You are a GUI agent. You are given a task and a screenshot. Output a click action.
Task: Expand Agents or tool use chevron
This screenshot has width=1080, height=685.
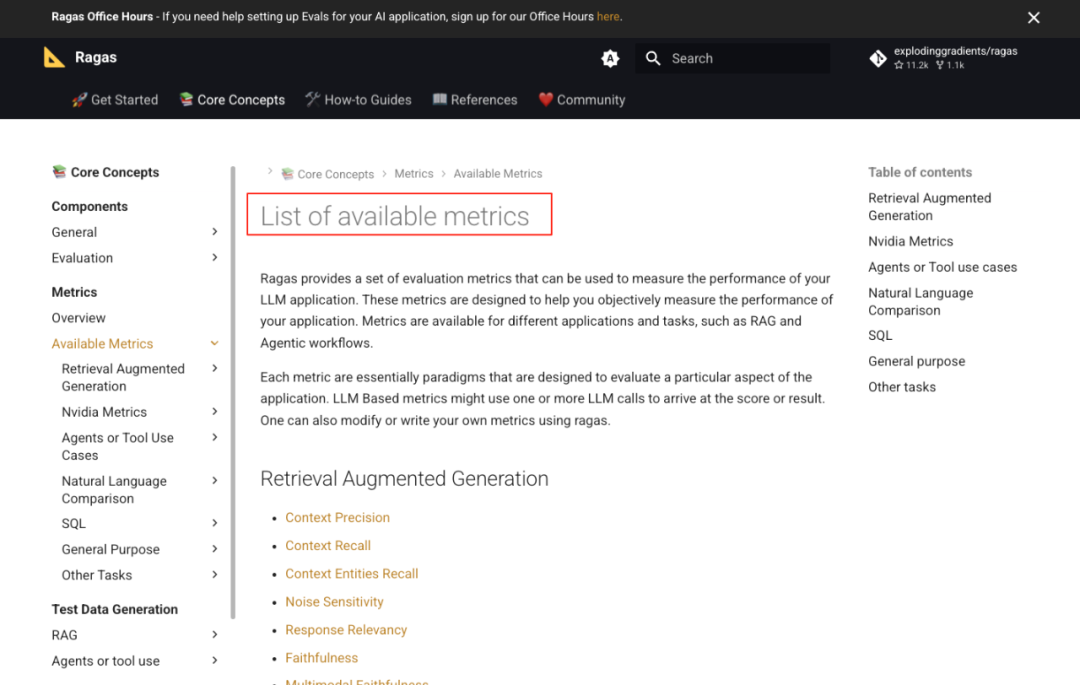coord(215,661)
